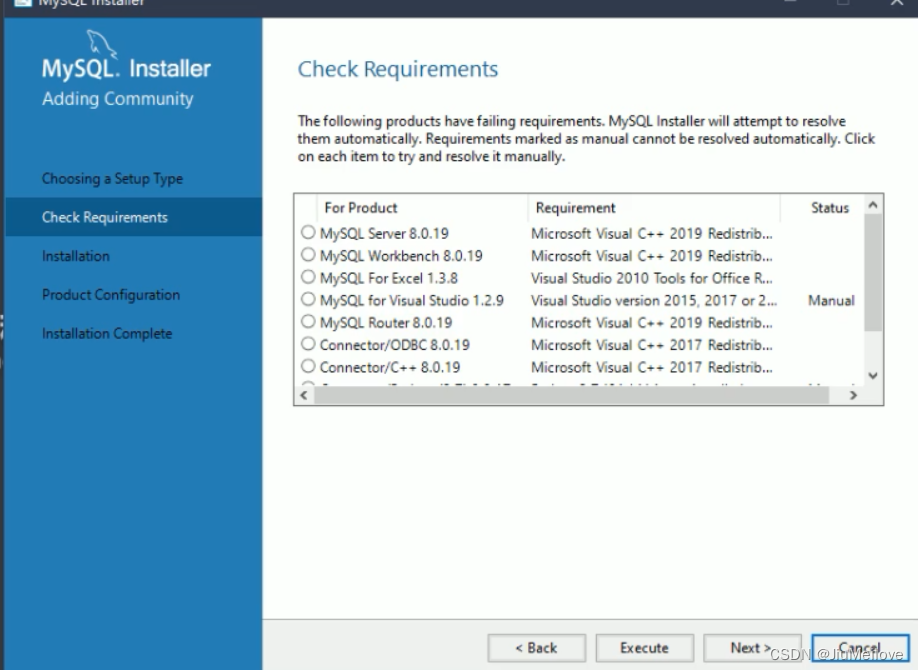
Task: Click the Adding Community subtitle
Action: click(x=118, y=98)
